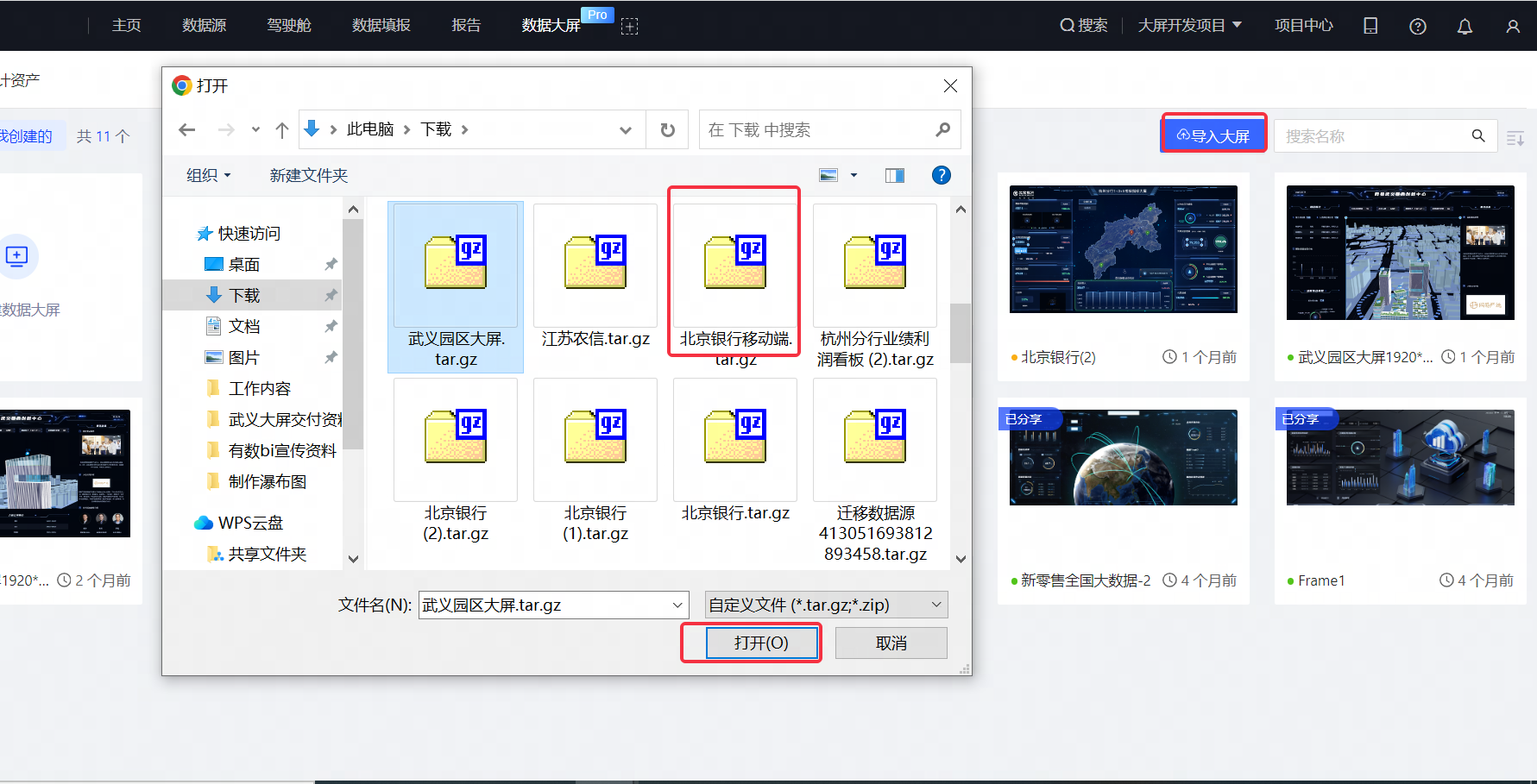Unpin 桌面 from Quick access
Viewport: 1537px width, 784px height.
(x=331, y=264)
